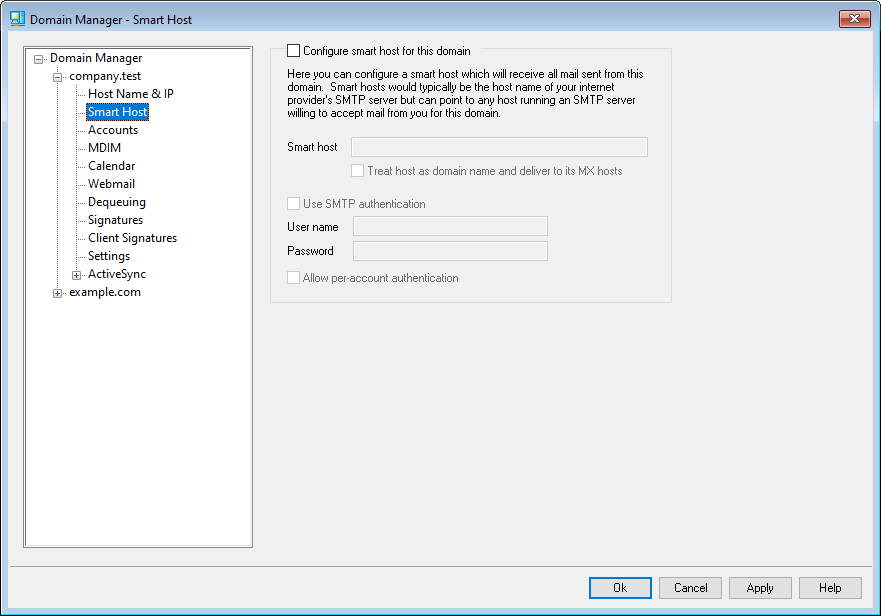Open the MDIM page
This screenshot has width=881, height=616.
[x=104, y=148]
